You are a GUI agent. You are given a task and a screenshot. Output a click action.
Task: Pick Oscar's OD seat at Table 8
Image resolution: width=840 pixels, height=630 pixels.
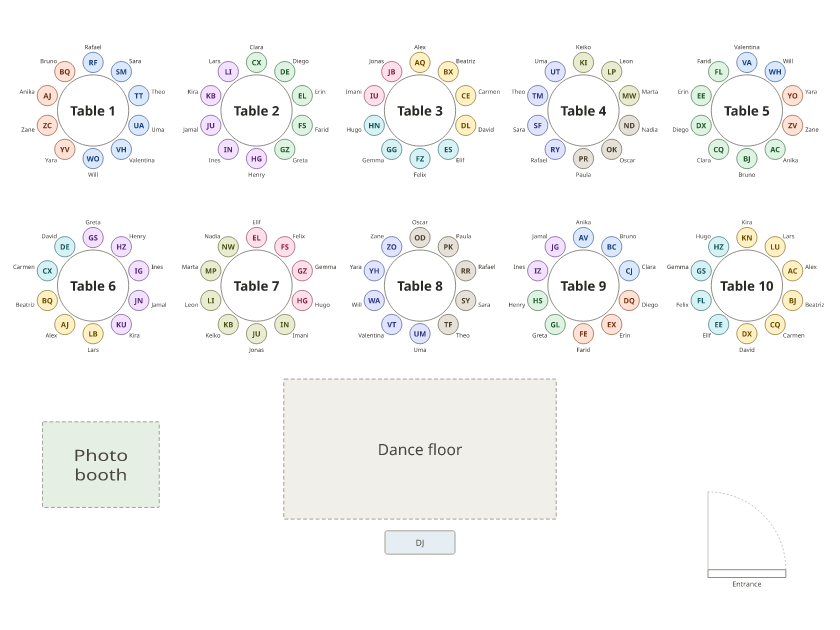coord(419,238)
